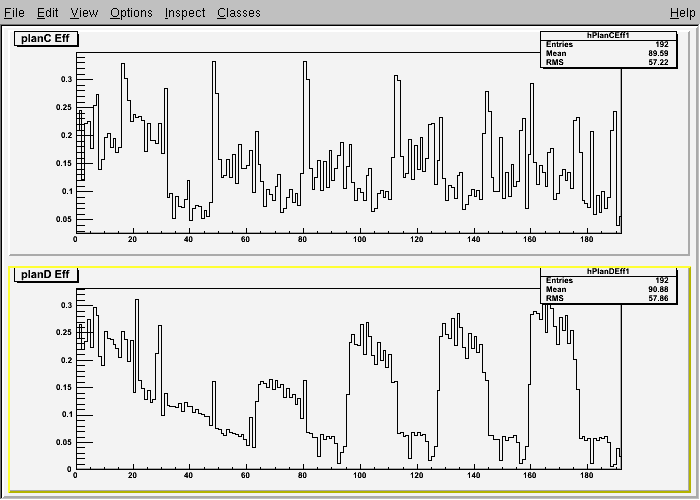Select the planC Eff title box
Viewport: 700px width, 500px height.
[46, 38]
